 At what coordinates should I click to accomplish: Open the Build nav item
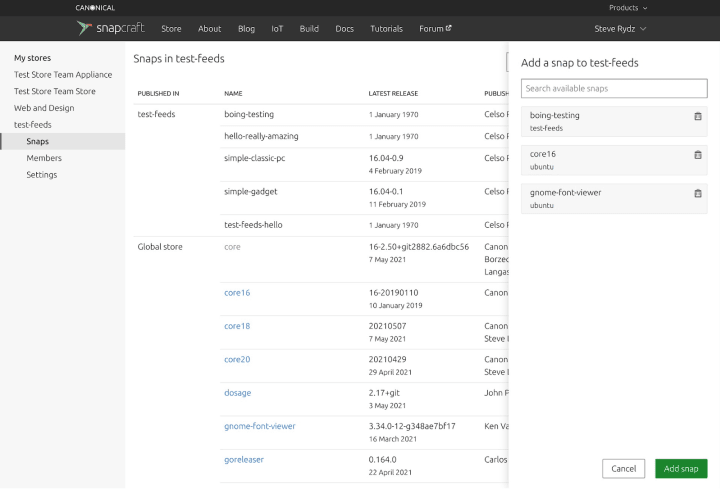[x=309, y=28]
